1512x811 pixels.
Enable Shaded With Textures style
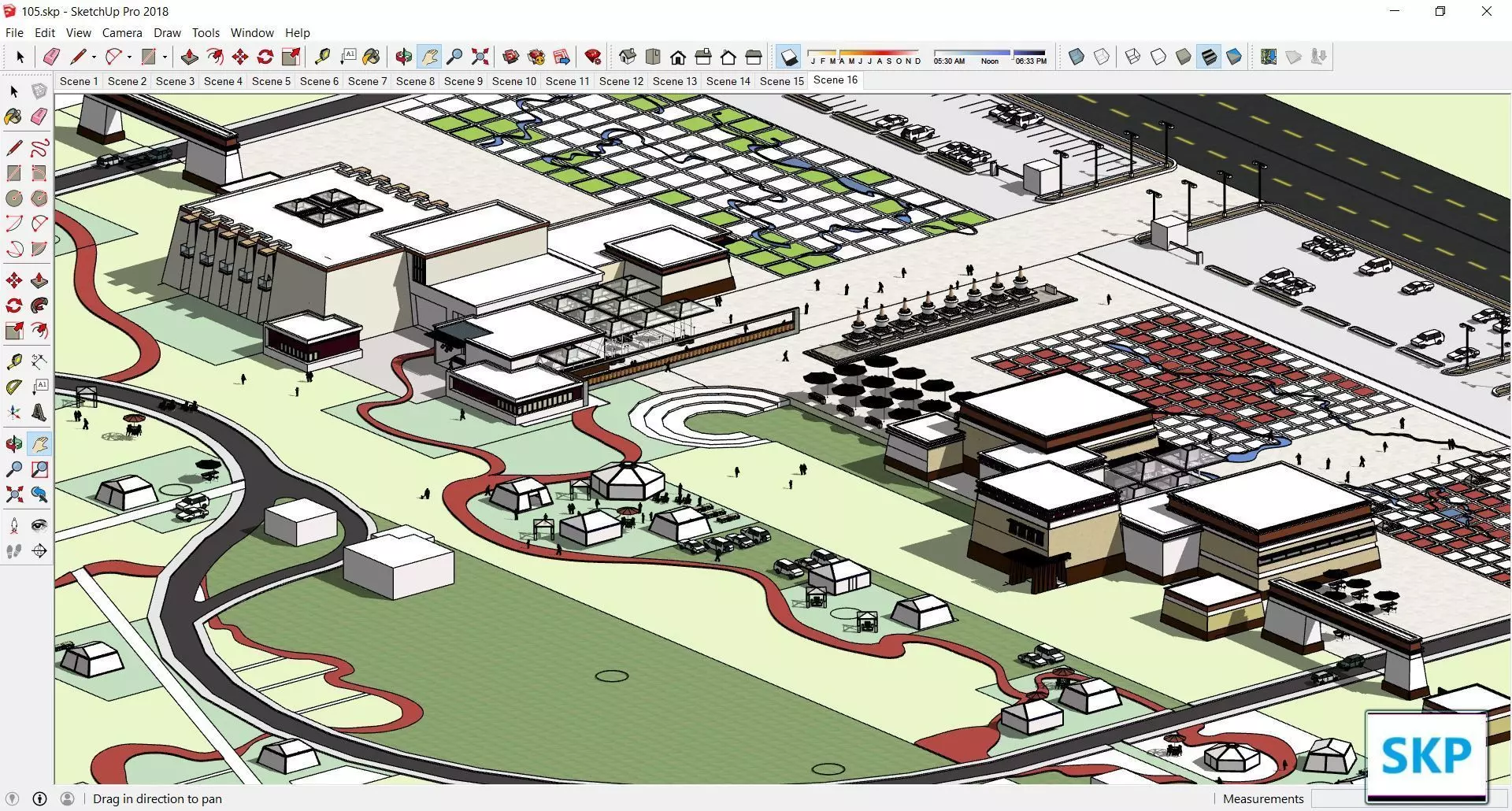1209,57
